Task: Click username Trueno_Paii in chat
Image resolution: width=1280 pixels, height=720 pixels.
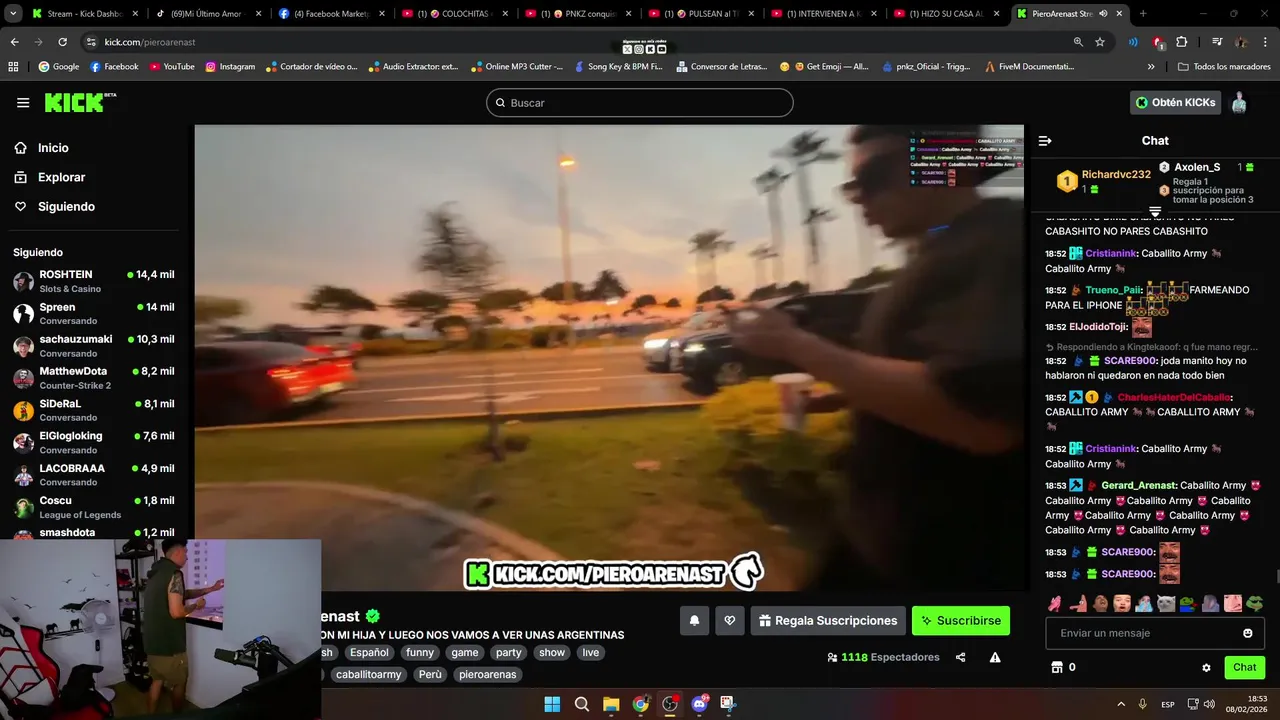Action: [1113, 290]
